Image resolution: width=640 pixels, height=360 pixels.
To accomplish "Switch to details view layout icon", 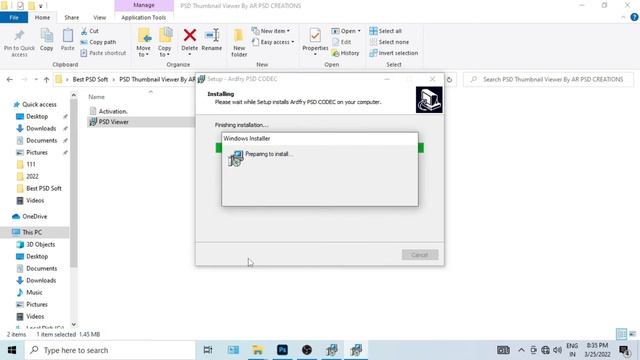I will click(621, 334).
